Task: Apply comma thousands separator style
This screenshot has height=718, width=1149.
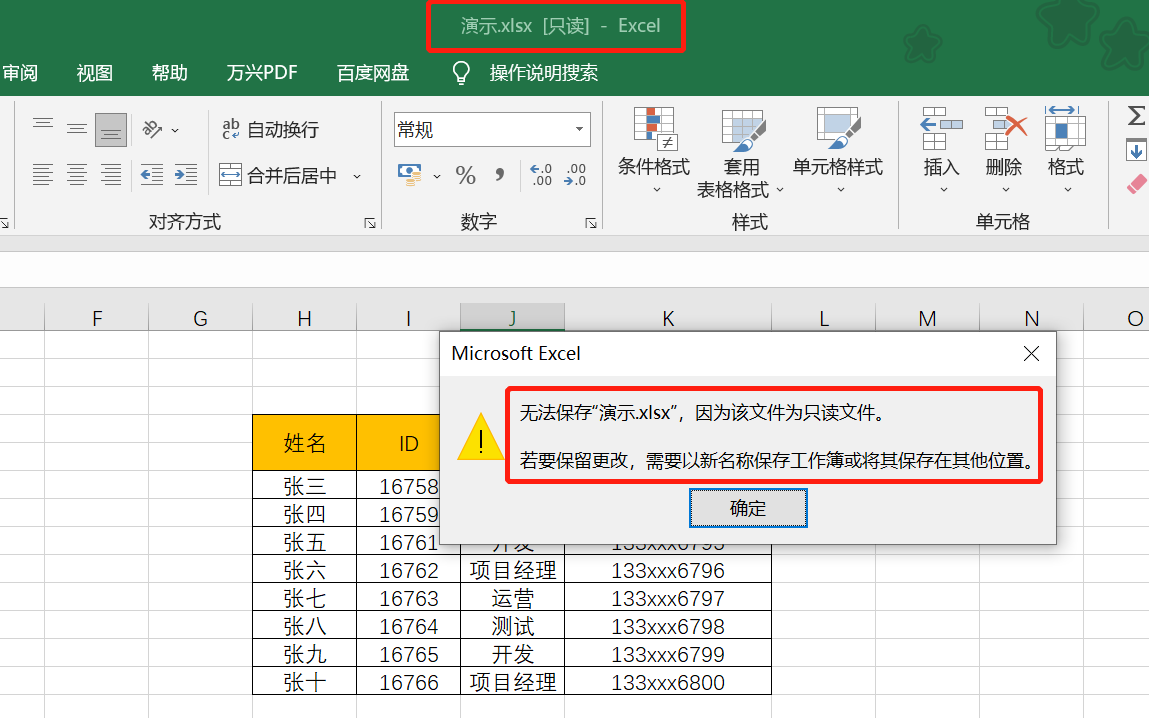Action: (x=500, y=175)
